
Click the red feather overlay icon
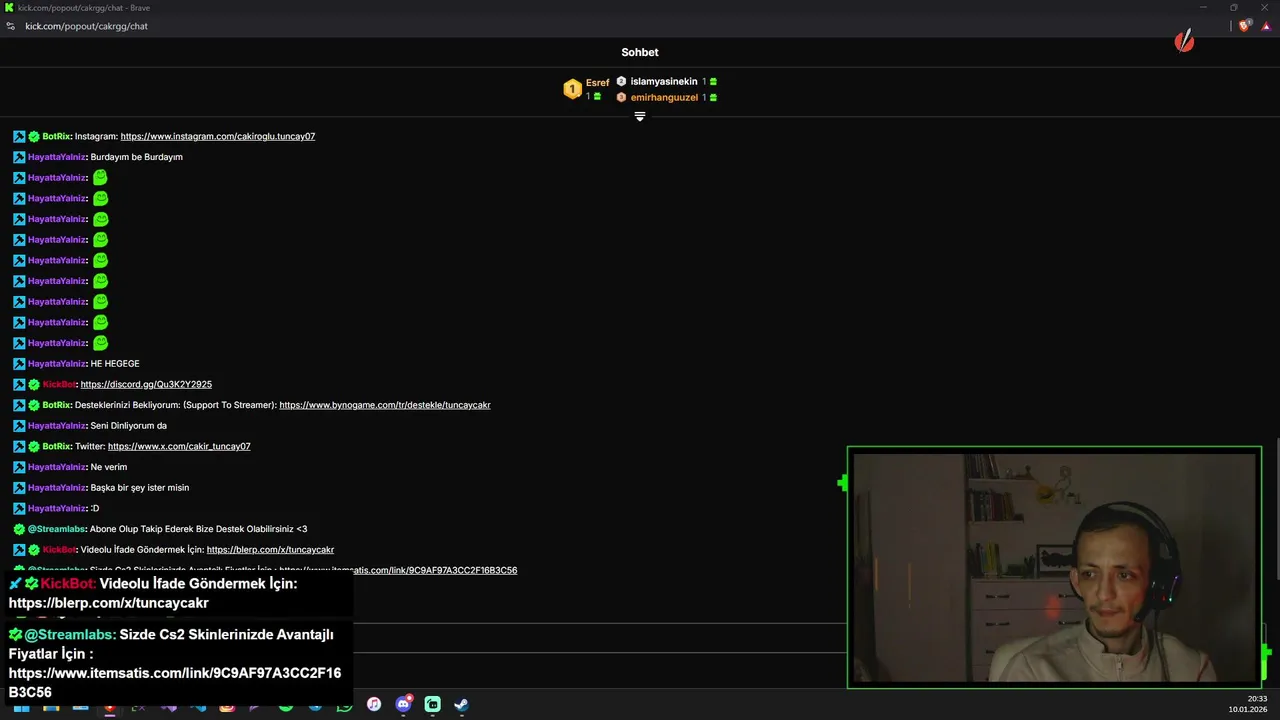coord(1185,41)
